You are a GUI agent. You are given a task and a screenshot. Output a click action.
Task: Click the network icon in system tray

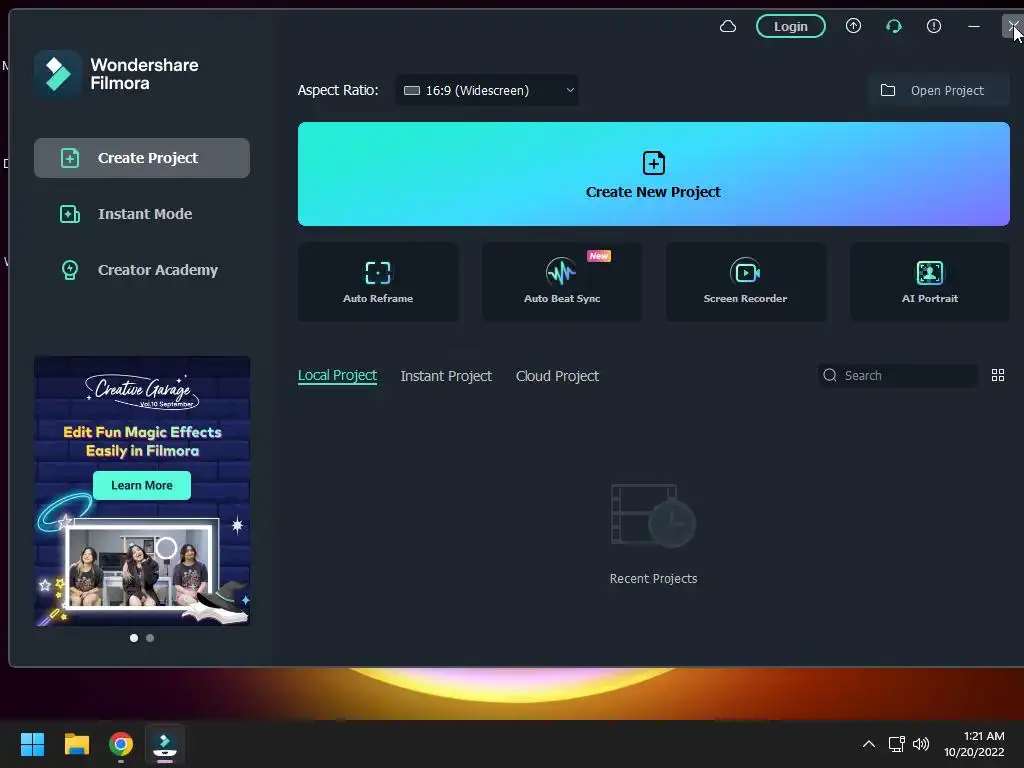896,744
